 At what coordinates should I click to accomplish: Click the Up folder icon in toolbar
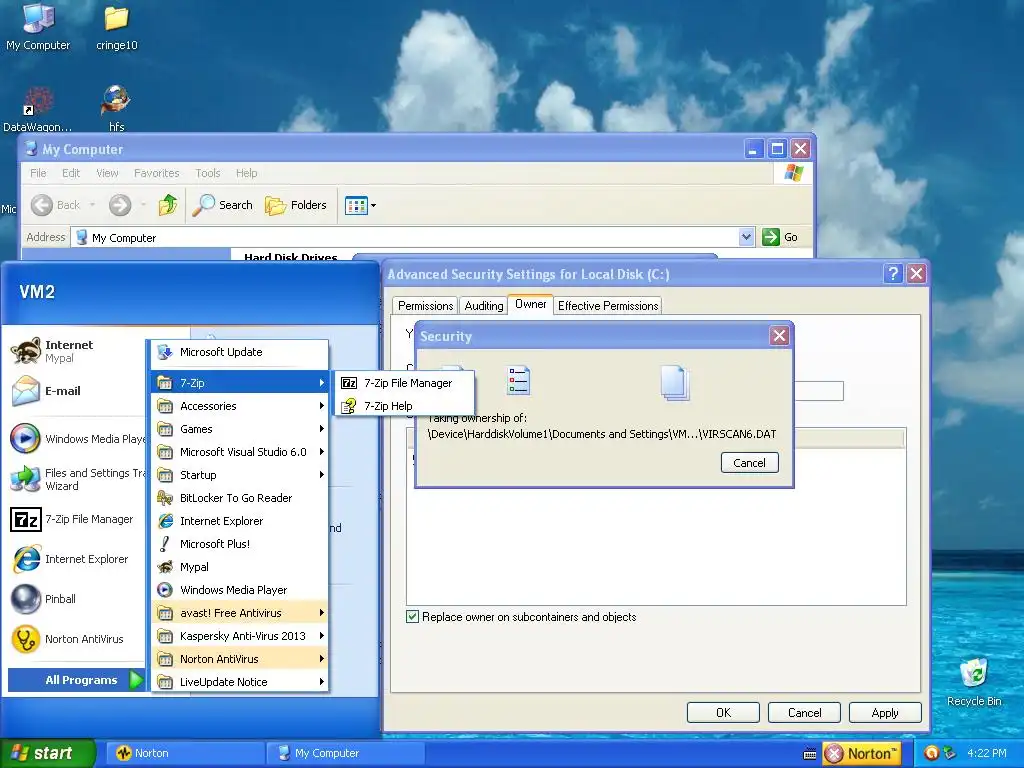click(168, 205)
